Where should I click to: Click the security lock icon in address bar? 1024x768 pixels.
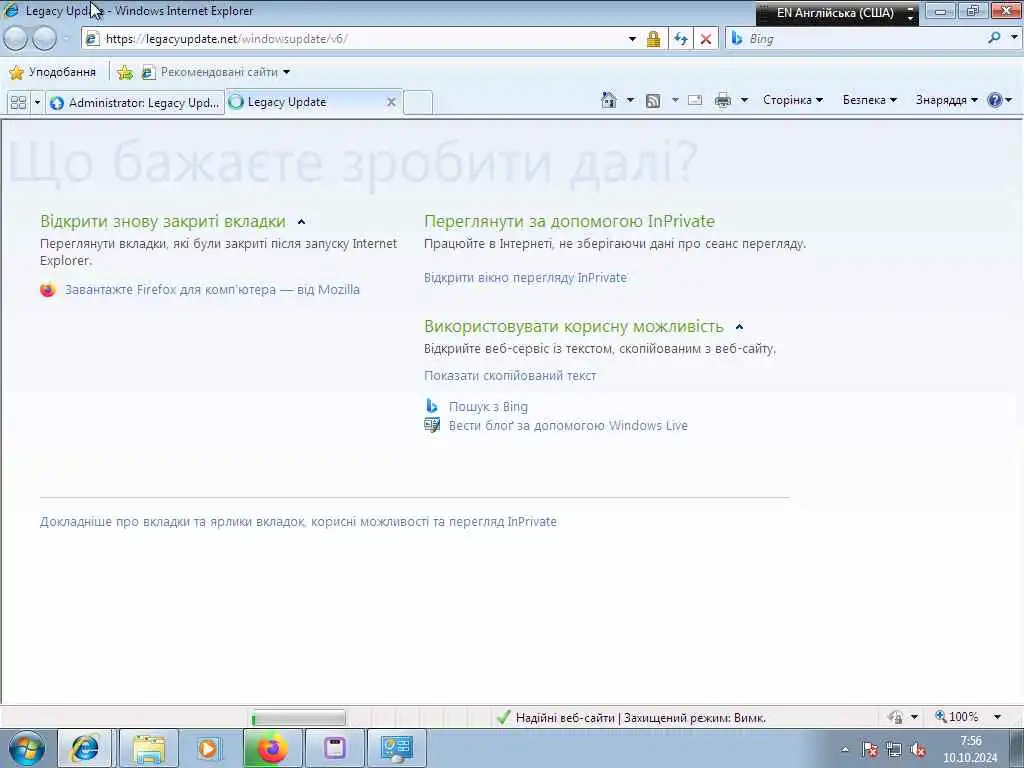653,39
